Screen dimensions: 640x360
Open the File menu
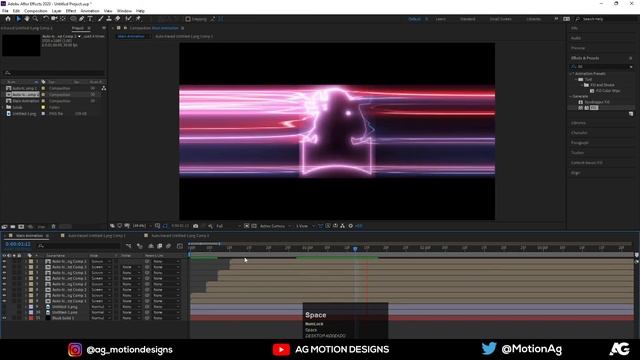[5, 11]
